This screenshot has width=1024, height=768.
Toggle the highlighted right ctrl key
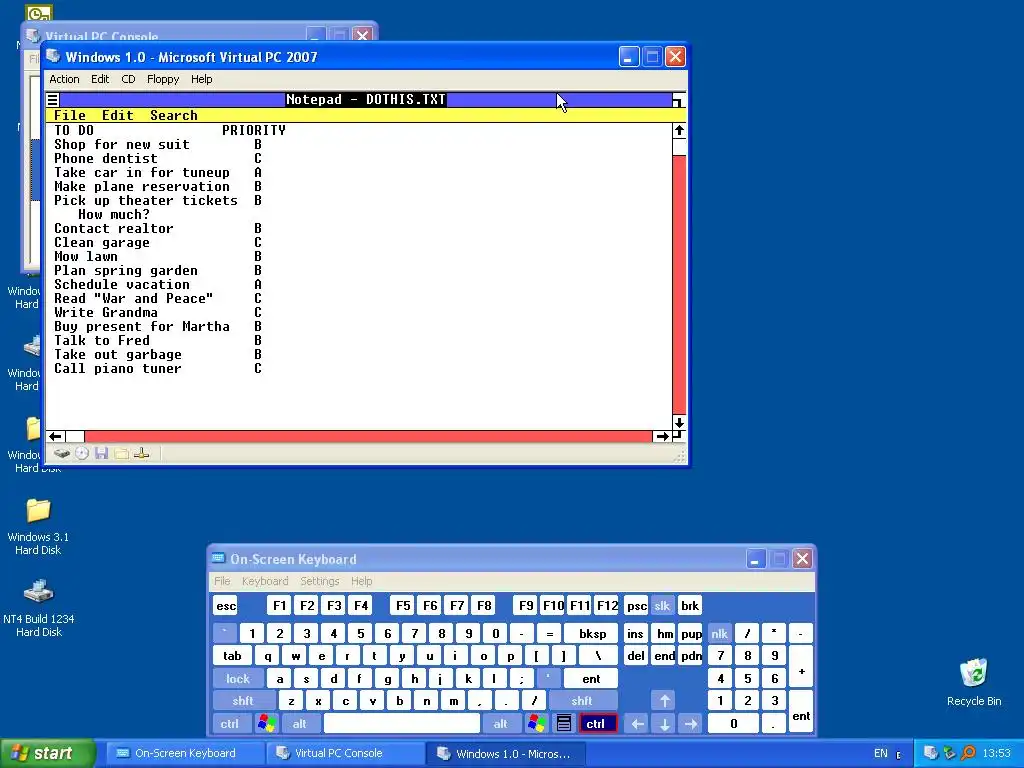pyautogui.click(x=596, y=724)
